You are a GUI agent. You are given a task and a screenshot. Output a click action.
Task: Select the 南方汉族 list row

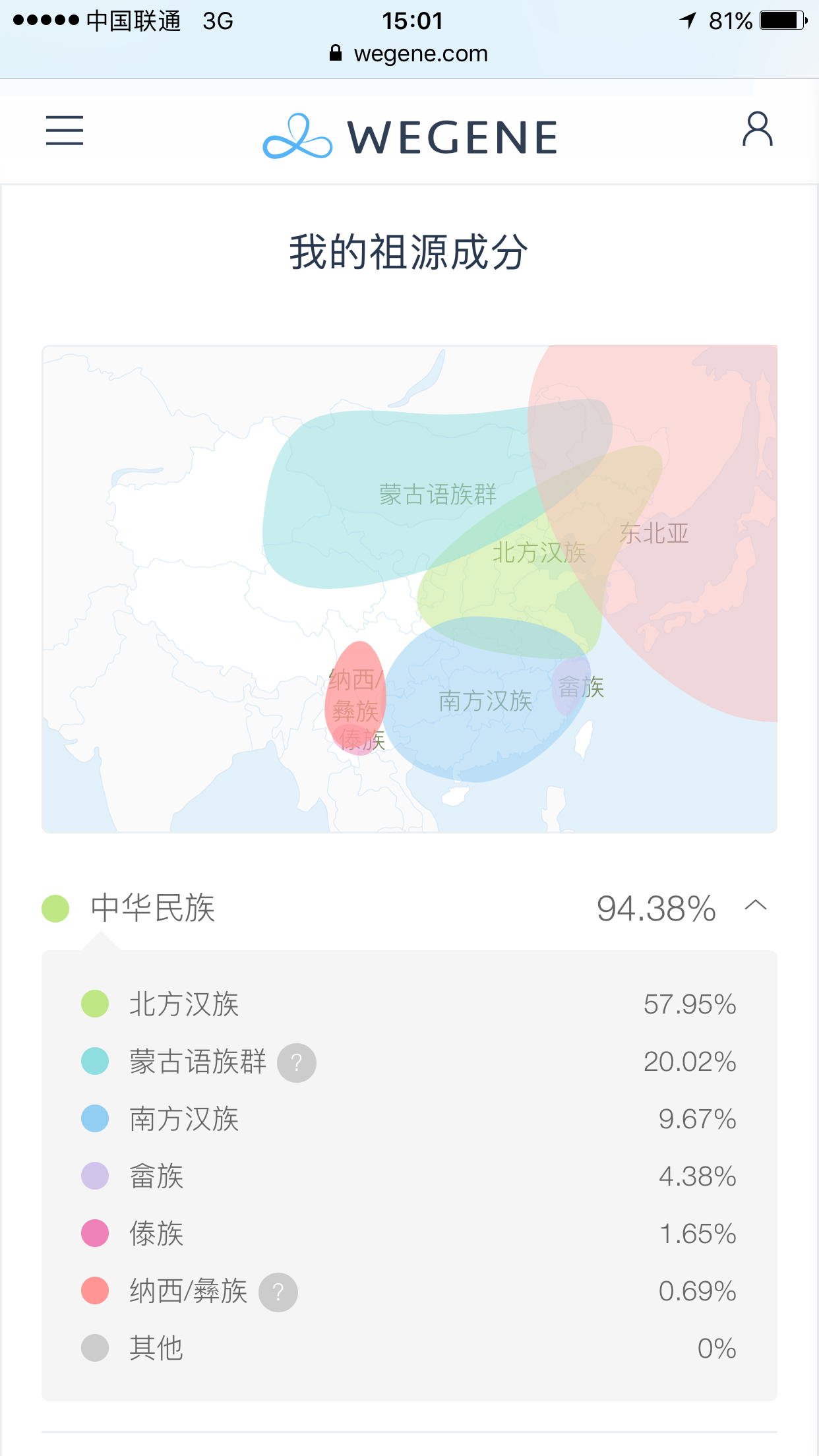pos(409,1119)
